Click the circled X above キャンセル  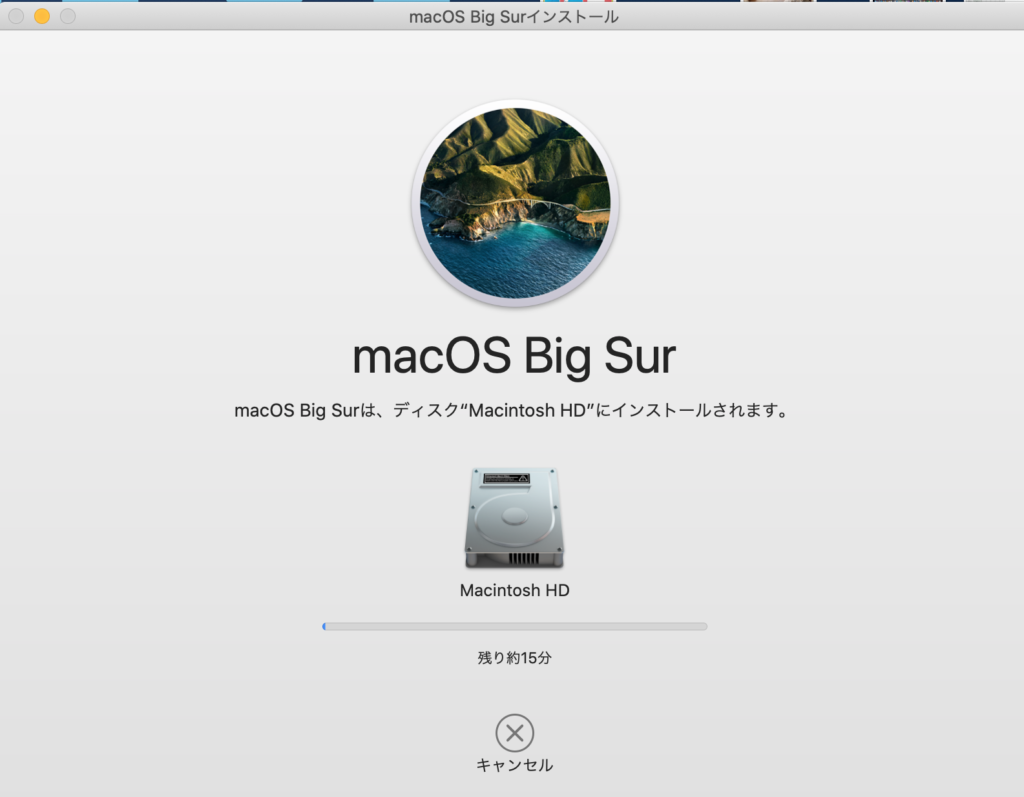tap(514, 733)
